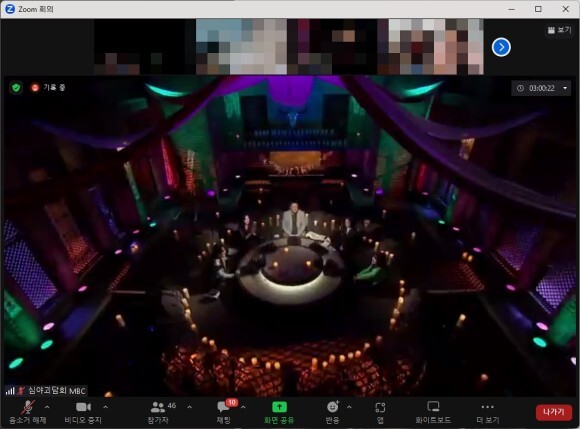Click the 기록 중 recording label
This screenshot has width=580, height=429.
[x=54, y=88]
